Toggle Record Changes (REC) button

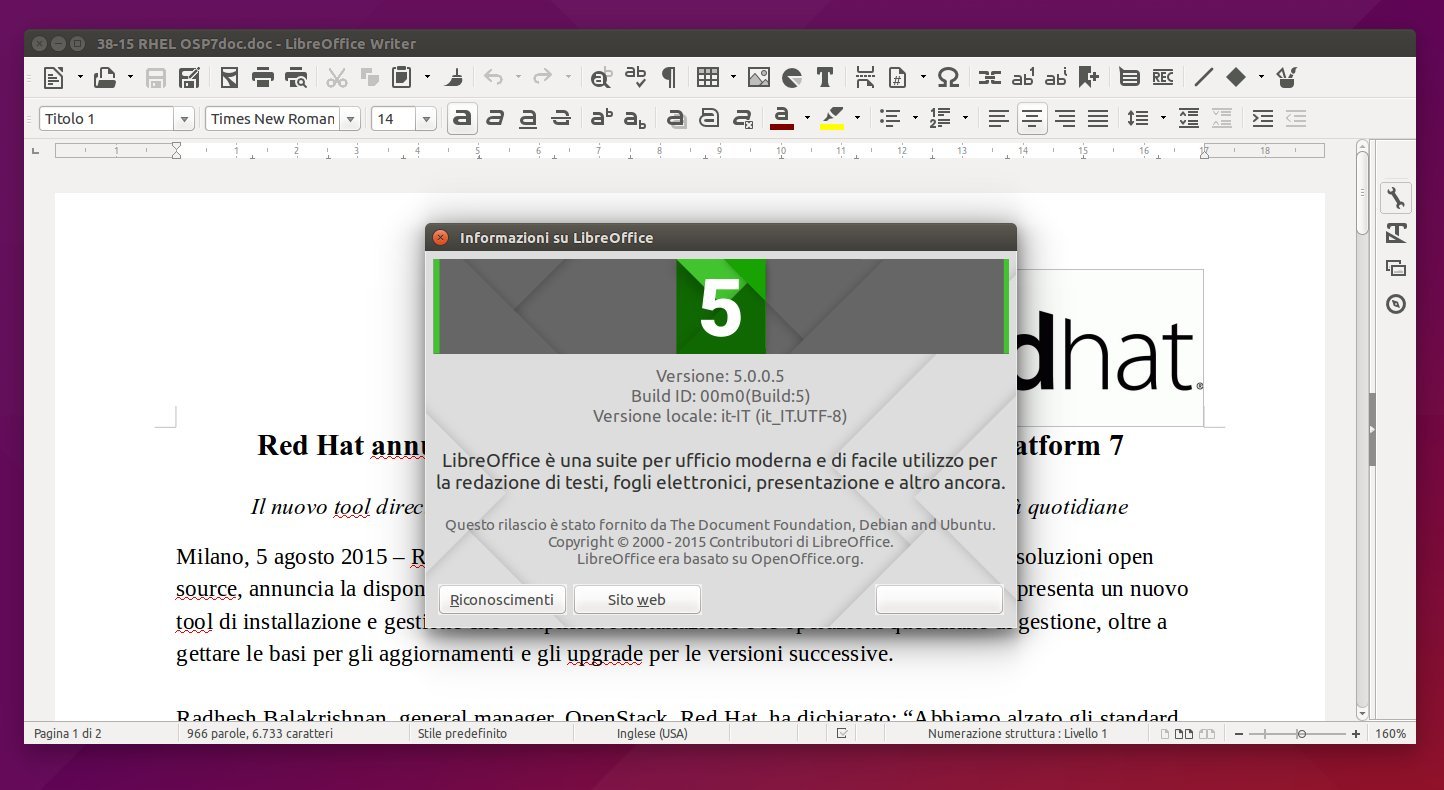1162,77
